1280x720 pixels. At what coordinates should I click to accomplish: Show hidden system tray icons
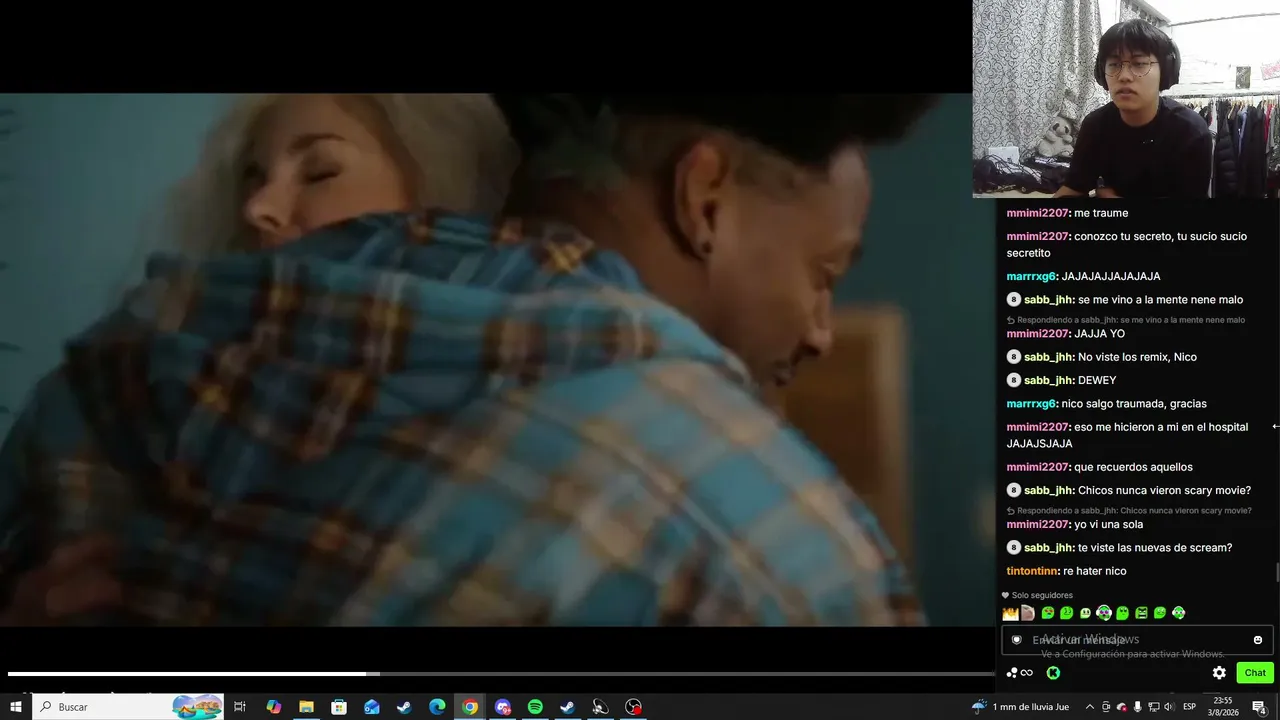(x=1090, y=707)
